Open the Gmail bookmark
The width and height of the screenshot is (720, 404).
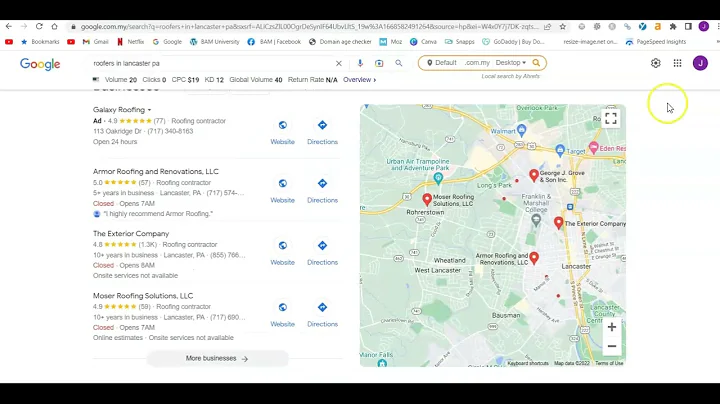(x=96, y=42)
